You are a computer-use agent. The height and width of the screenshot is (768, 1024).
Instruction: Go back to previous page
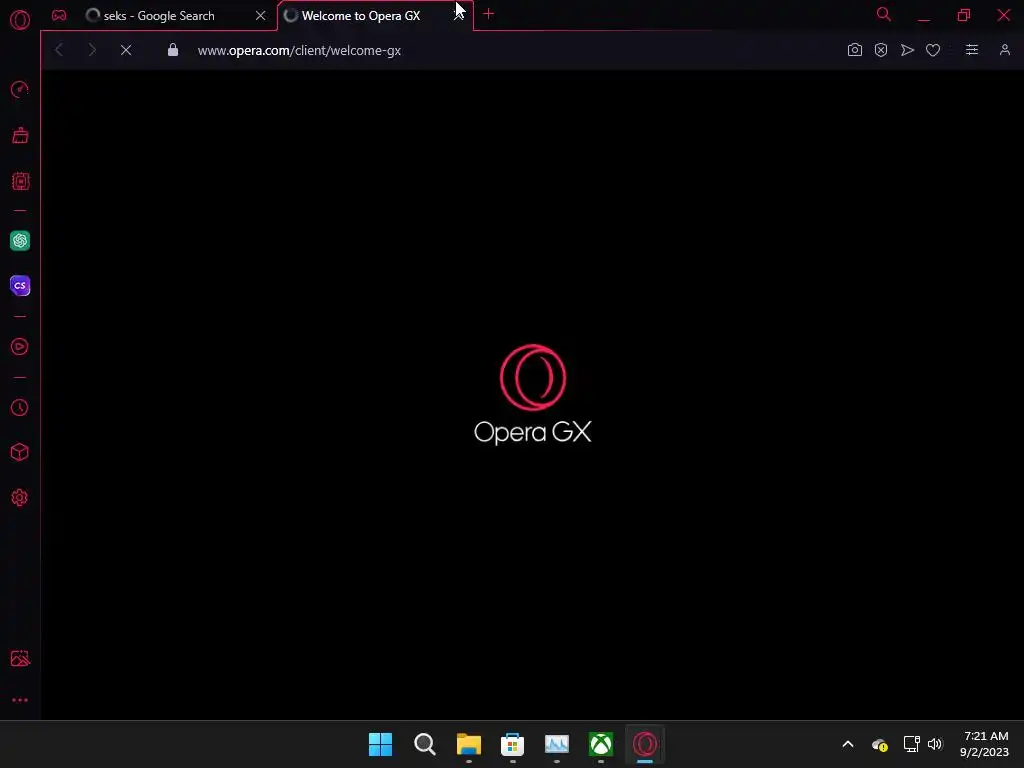pyautogui.click(x=59, y=50)
